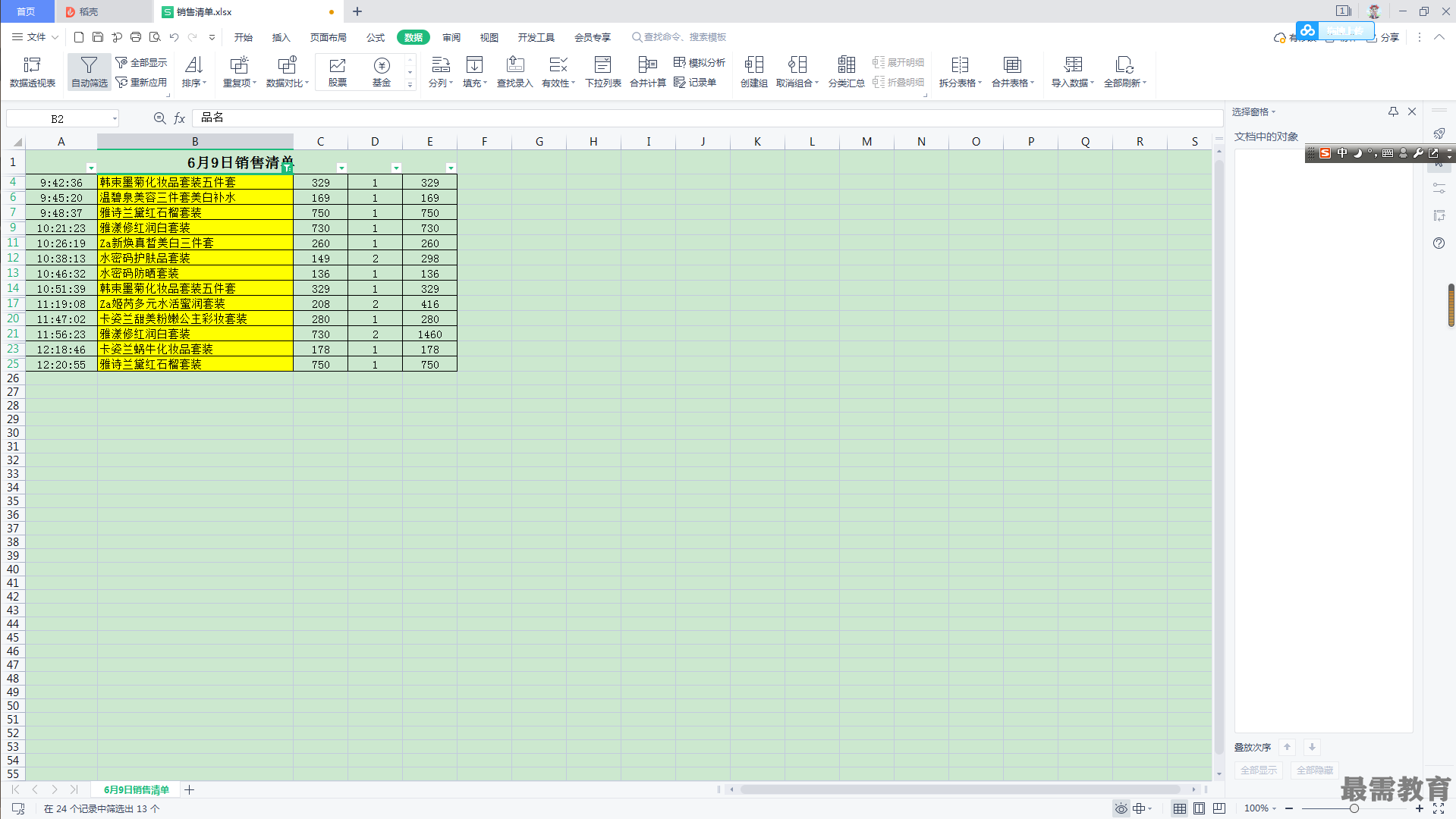Click the undo arrow icon
This screenshot has height=819, width=1456.
tap(174, 37)
